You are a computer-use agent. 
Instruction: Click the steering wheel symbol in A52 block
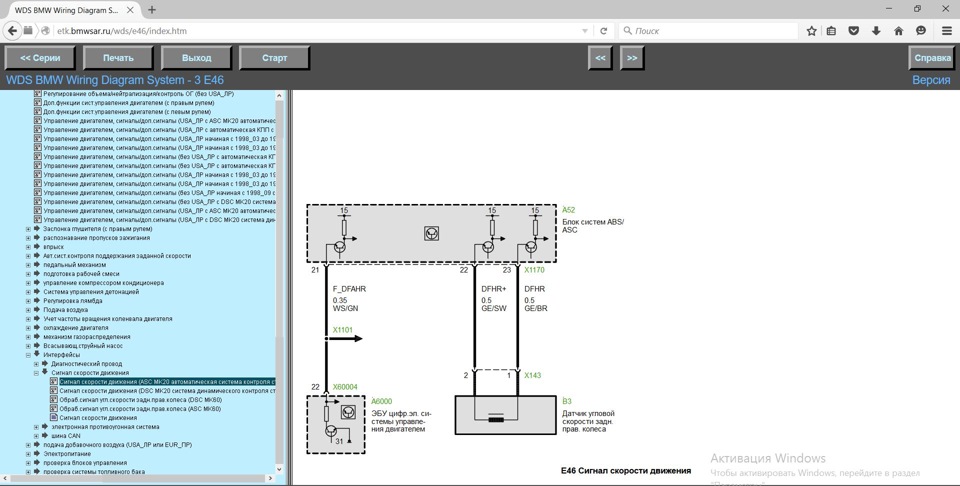tap(432, 233)
